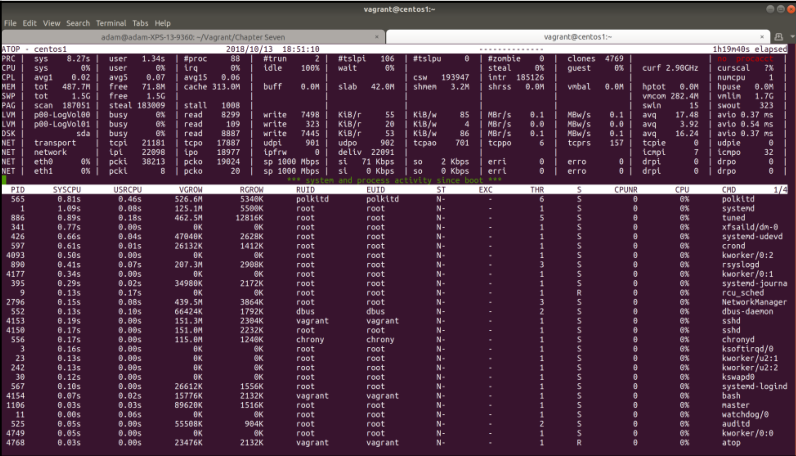
Task: Open the Help menu
Action: click(162, 23)
